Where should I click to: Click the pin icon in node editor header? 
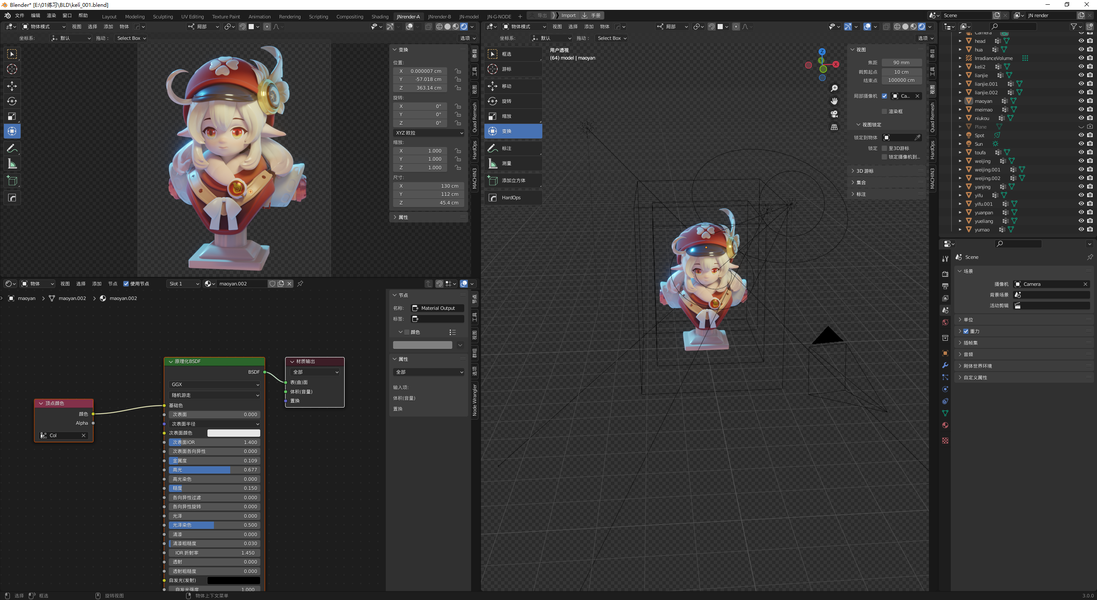(300, 284)
